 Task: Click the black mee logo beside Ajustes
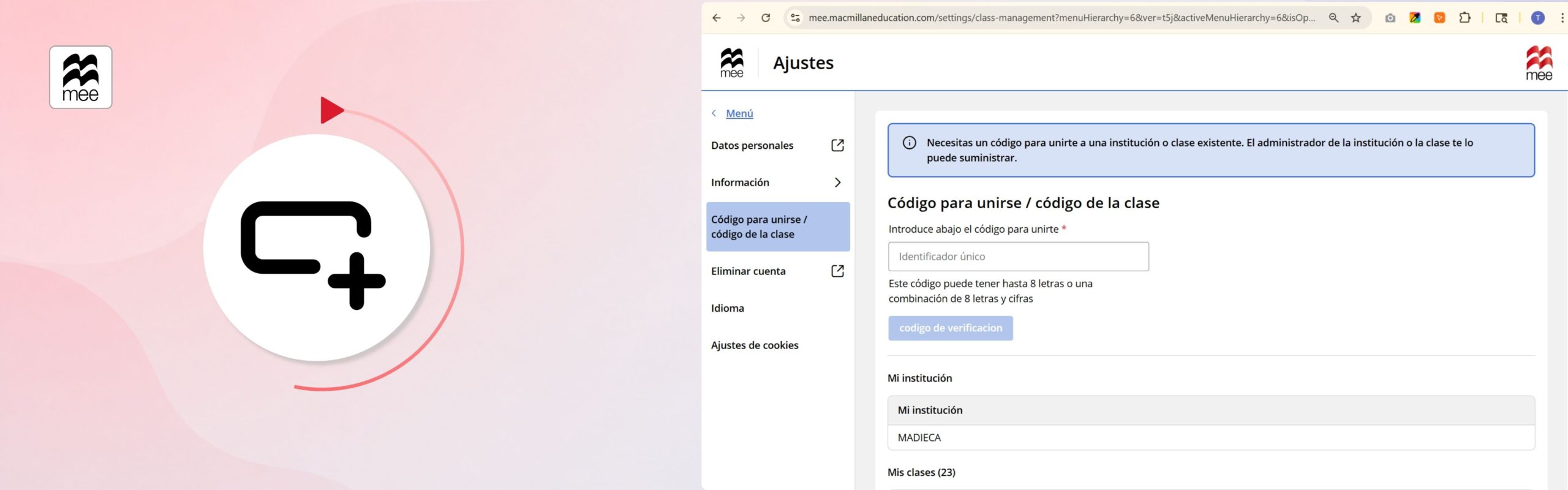(x=732, y=63)
